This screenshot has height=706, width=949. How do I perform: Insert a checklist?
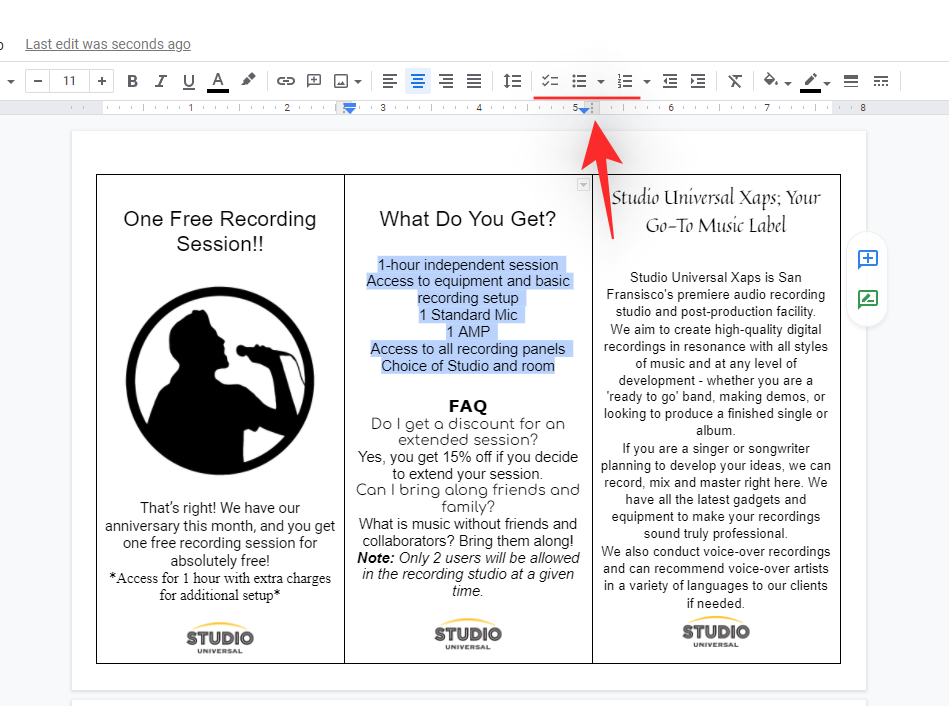pyautogui.click(x=549, y=81)
